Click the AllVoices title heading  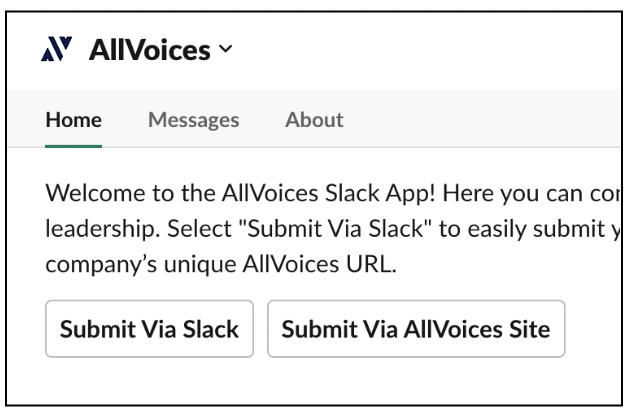[150, 50]
